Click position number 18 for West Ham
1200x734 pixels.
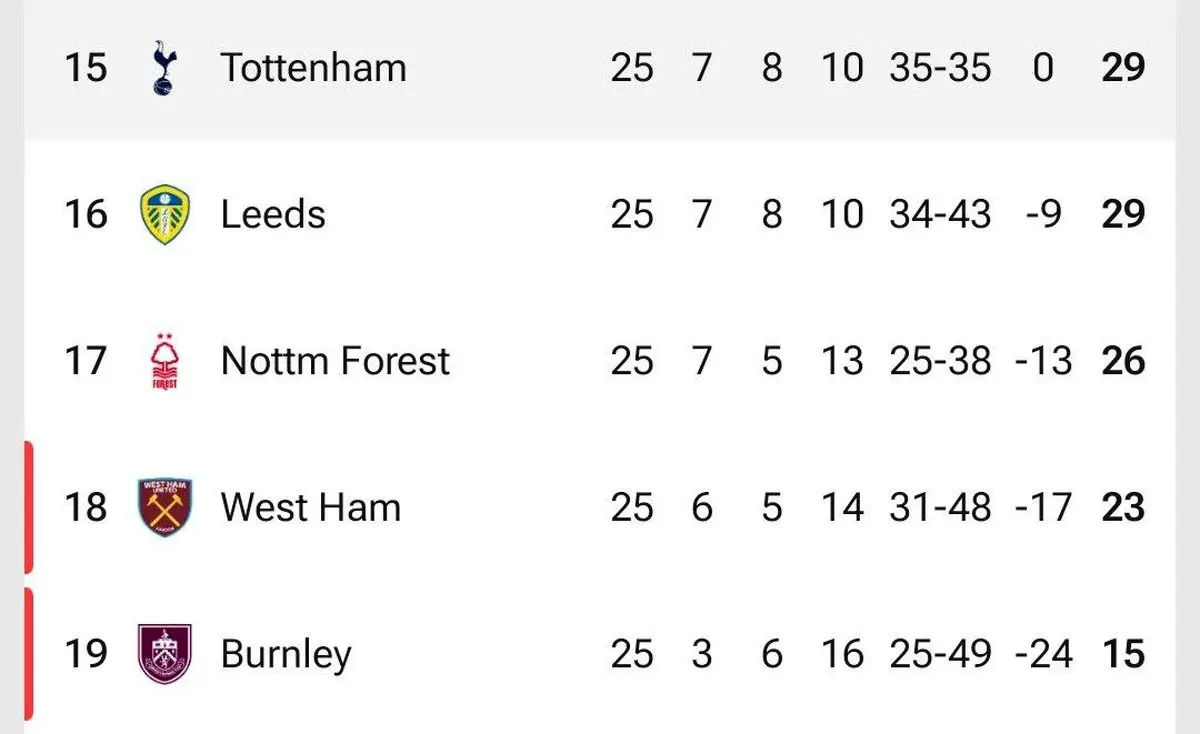point(86,507)
